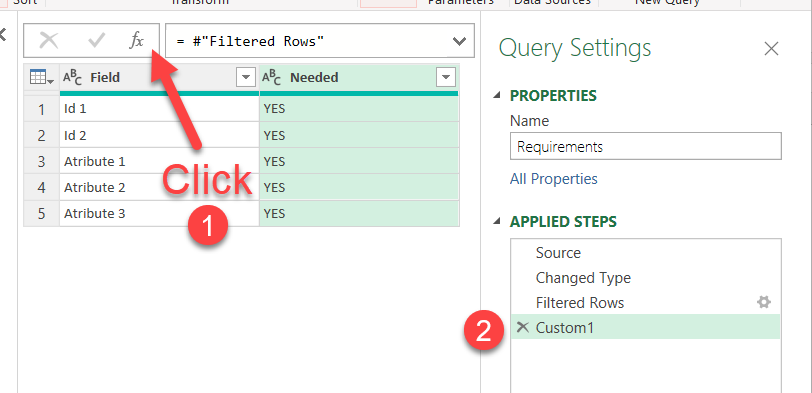This screenshot has width=812, height=393.
Task: Click the YES cell beside Atribute 2
Action: pyautogui.click(x=359, y=187)
